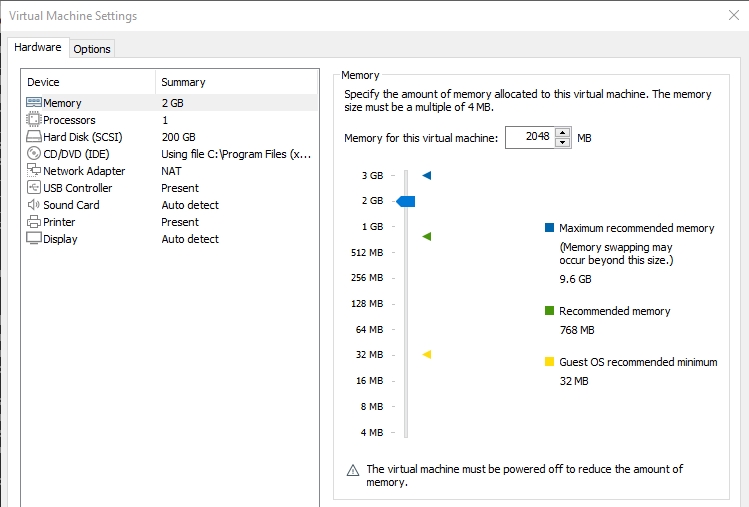Increase memory with the up spinner arrow
The width and height of the screenshot is (749, 507).
(562, 133)
